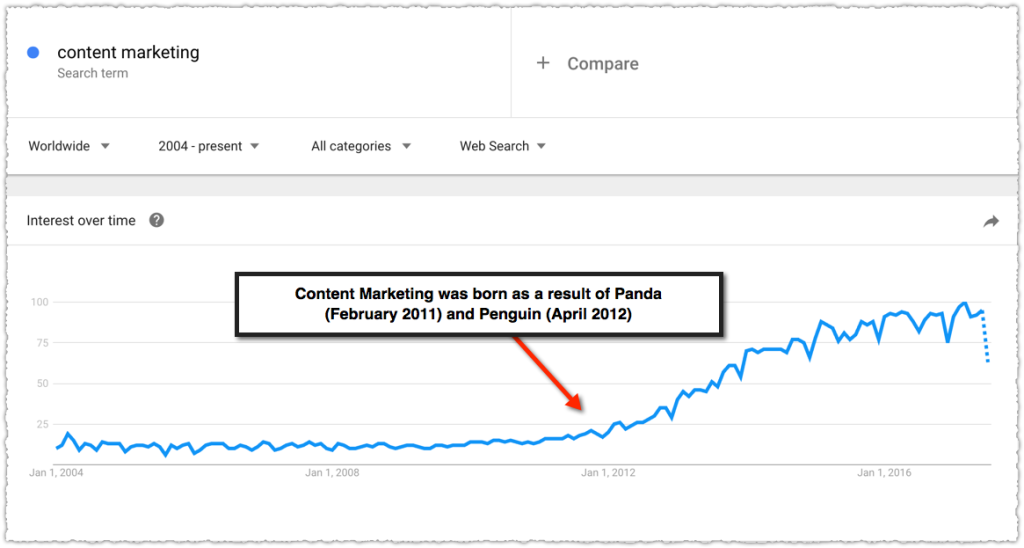The height and width of the screenshot is (548, 1024).
Task: Click the Interest over time heading
Action: pos(81,221)
